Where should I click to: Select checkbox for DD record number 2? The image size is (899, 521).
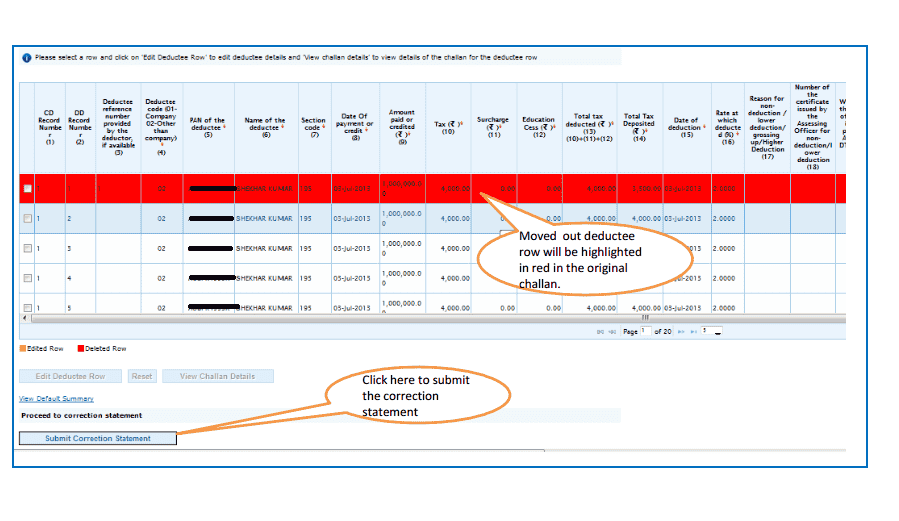click(x=28, y=218)
